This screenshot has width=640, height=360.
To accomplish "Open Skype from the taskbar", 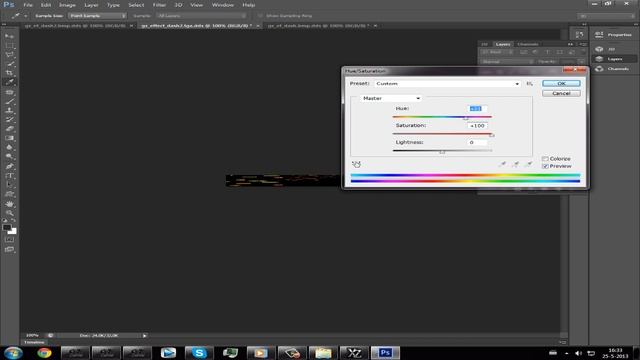I will tap(199, 353).
